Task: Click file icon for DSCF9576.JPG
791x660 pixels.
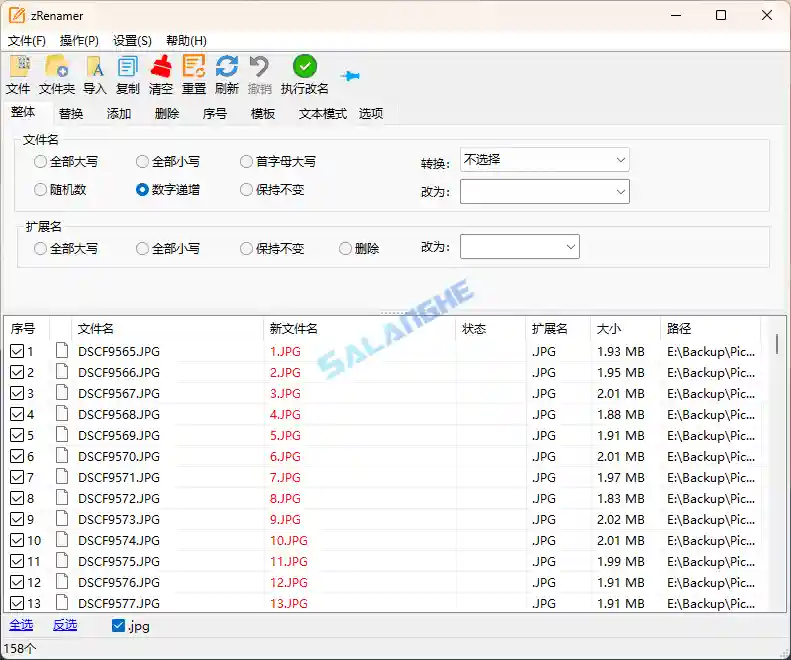Action: pos(62,581)
